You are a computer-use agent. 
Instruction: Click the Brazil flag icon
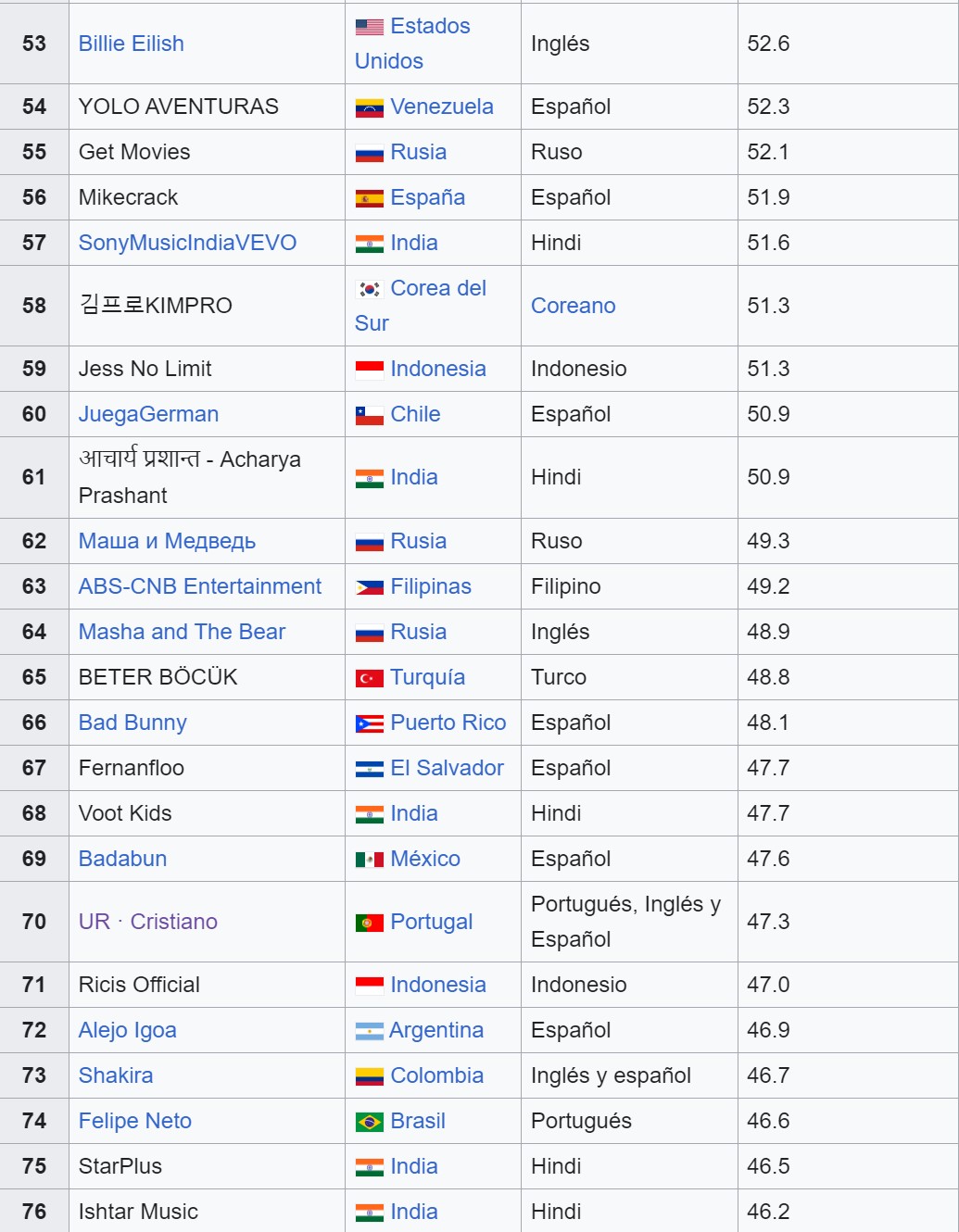point(369,1122)
